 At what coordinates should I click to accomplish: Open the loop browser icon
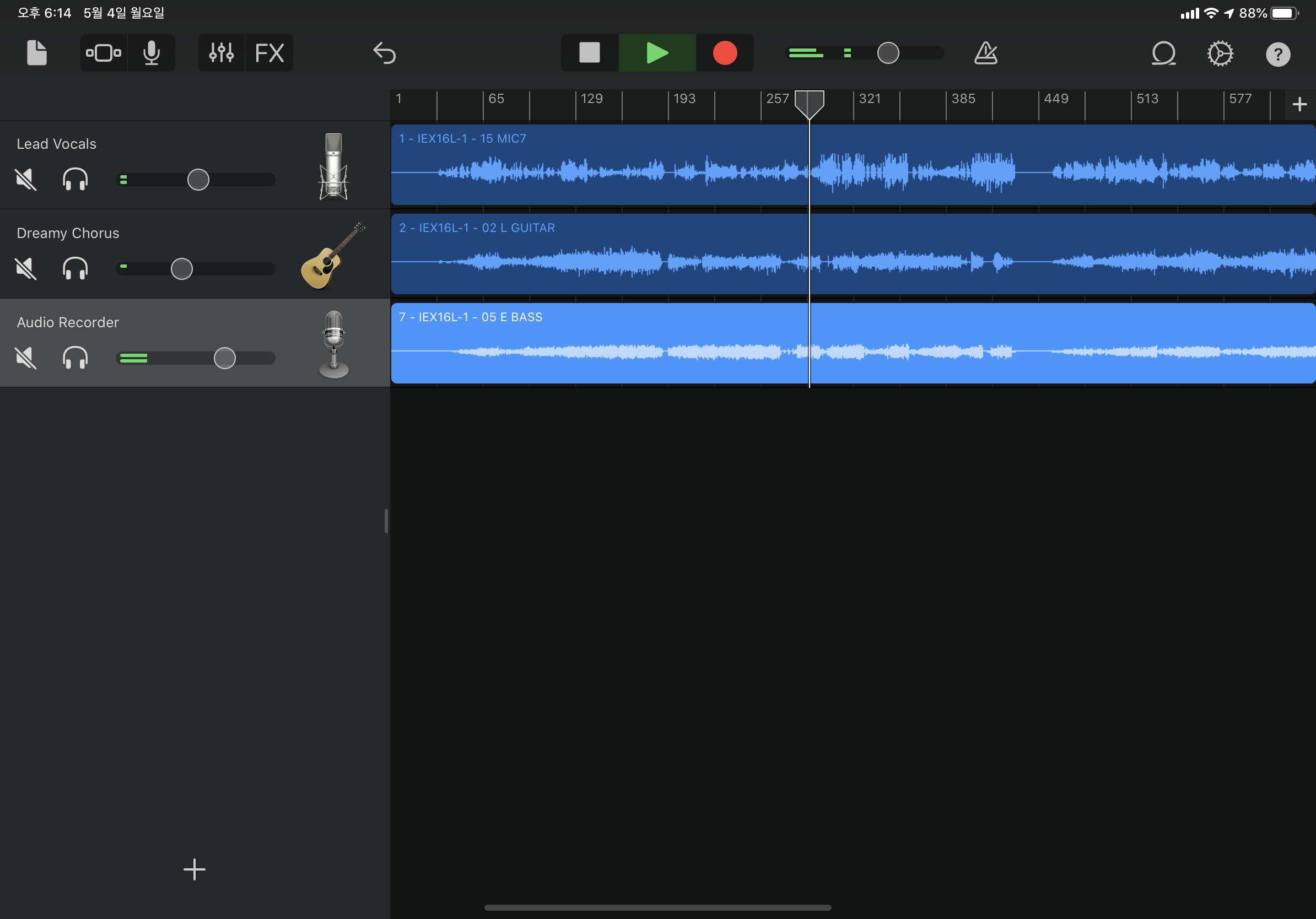1163,53
